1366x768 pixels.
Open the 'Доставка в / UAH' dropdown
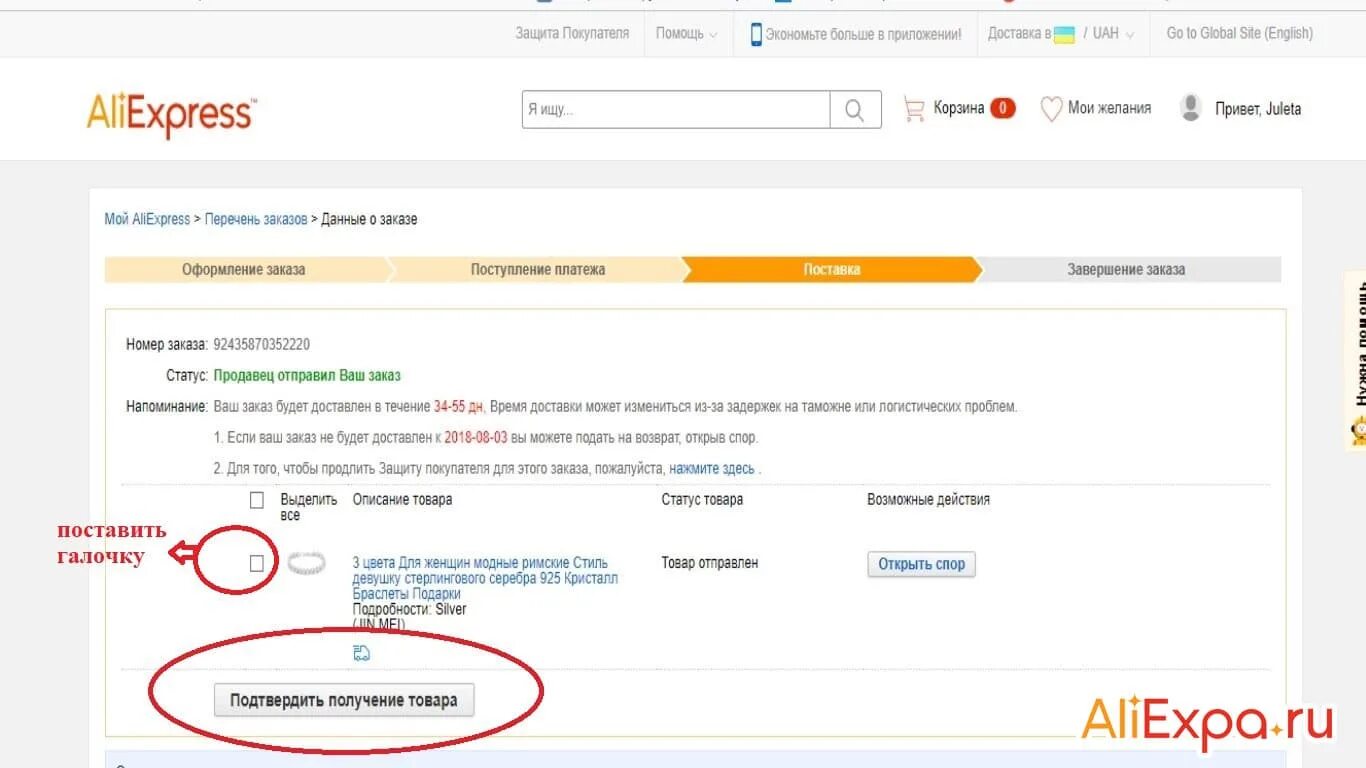click(x=1061, y=34)
